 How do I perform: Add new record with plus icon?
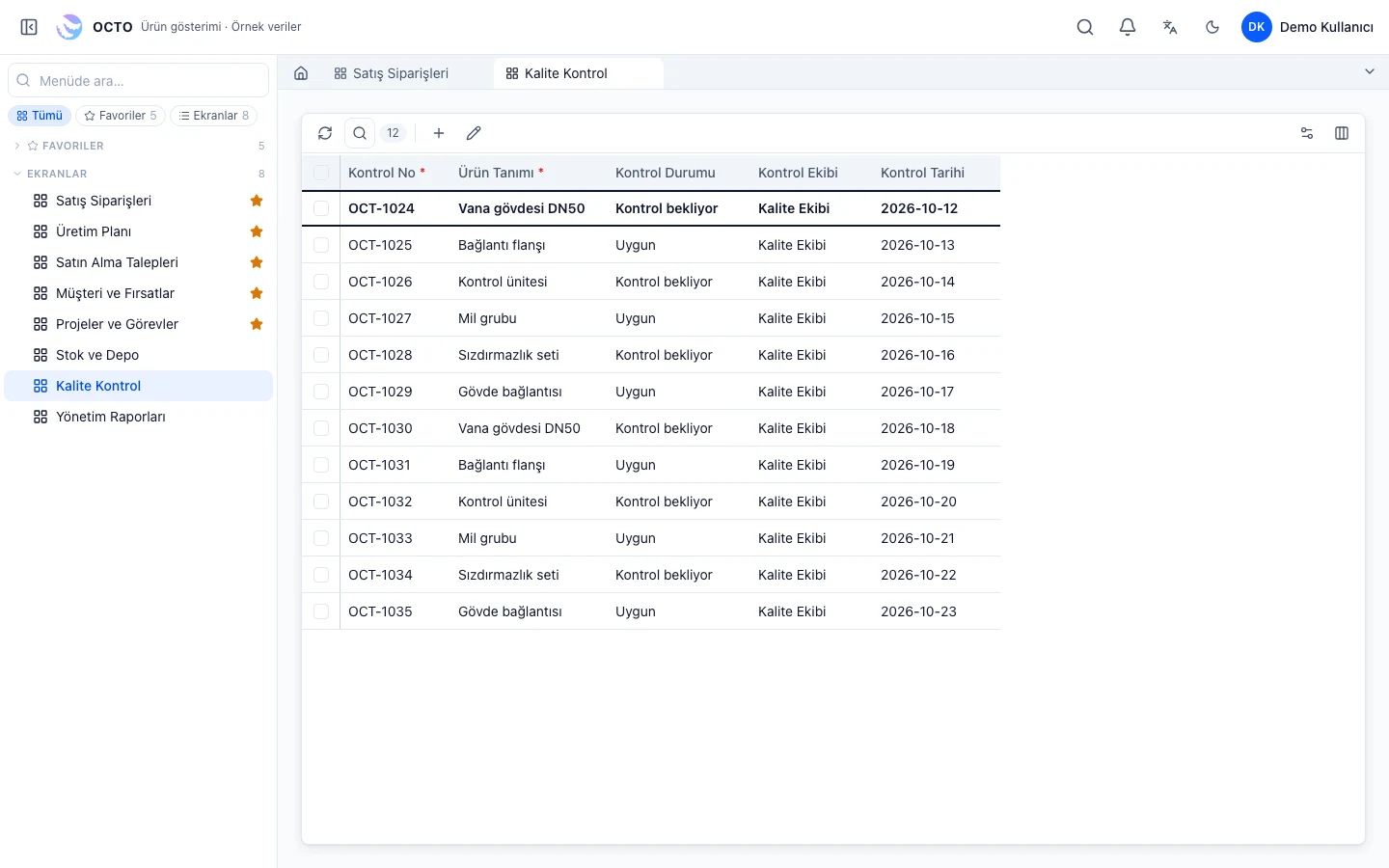pos(439,133)
